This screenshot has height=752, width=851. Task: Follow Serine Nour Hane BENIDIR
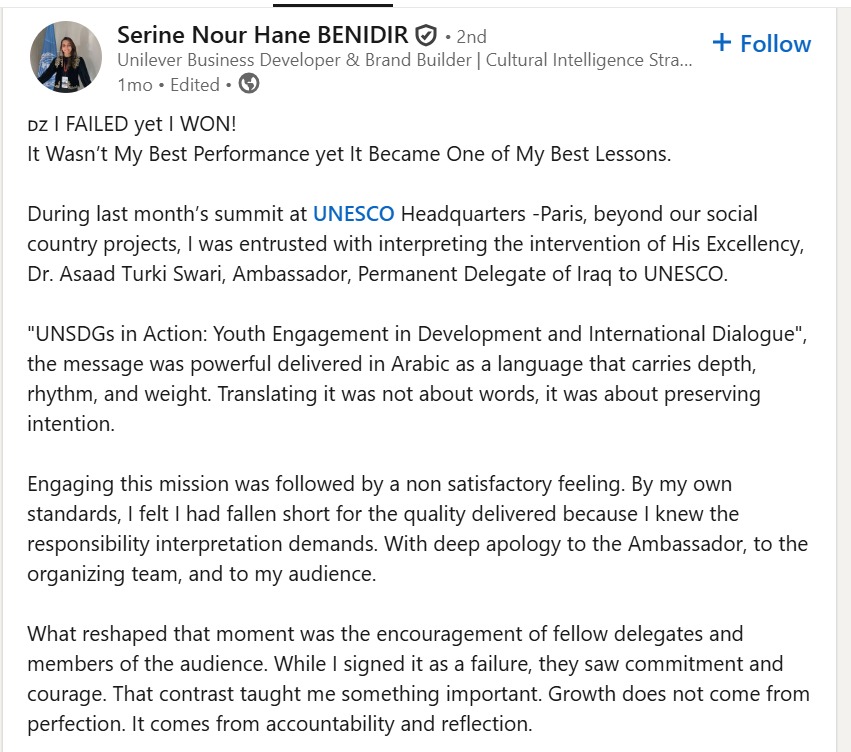(762, 43)
